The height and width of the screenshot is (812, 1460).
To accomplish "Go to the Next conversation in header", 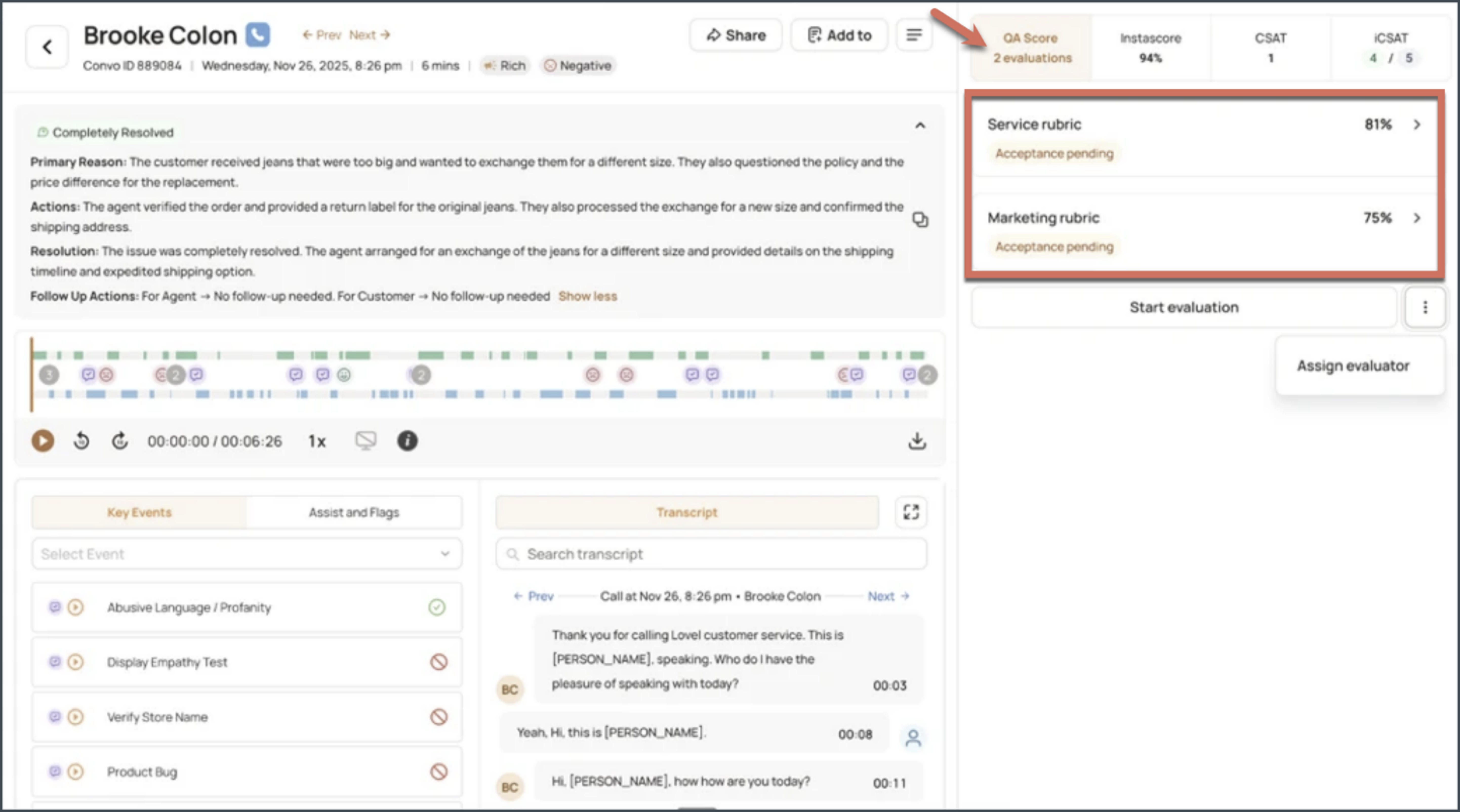I will coord(370,35).
